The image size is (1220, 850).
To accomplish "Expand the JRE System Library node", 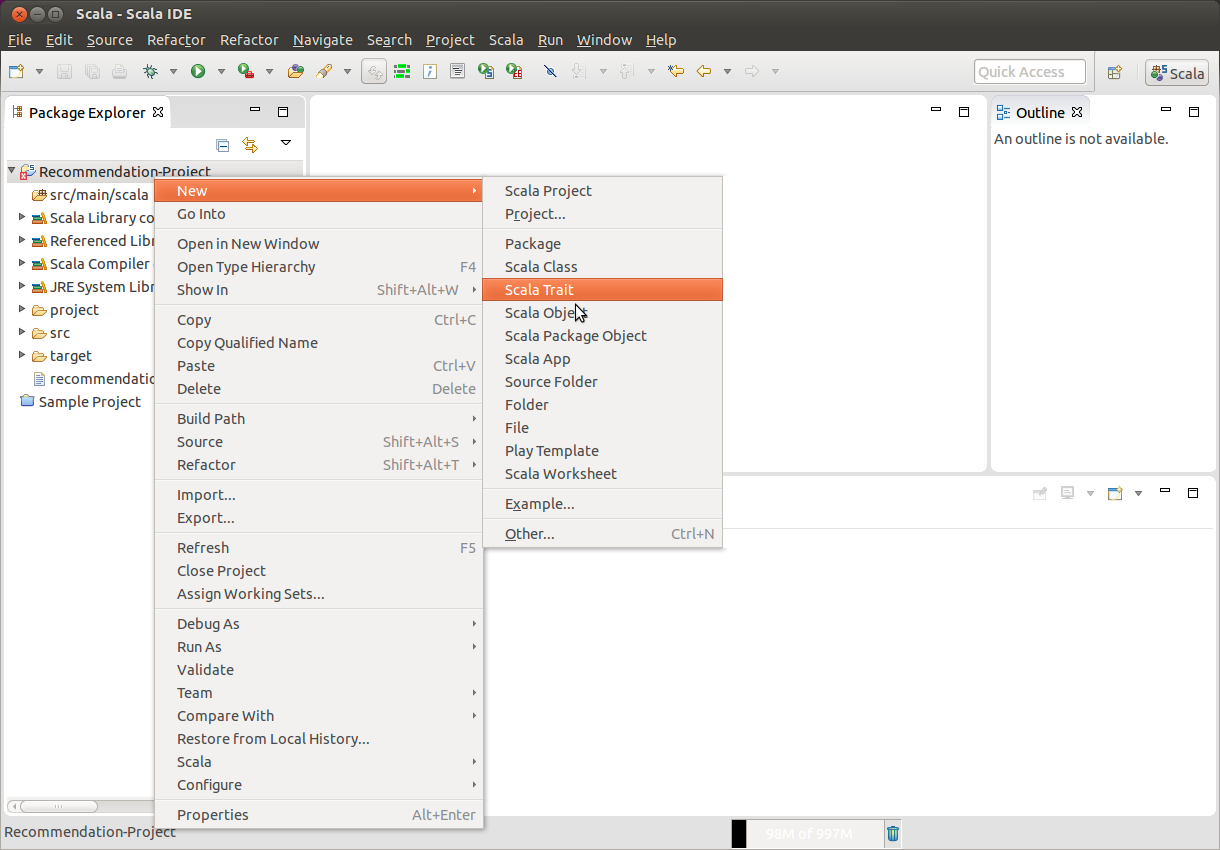I will point(22,286).
